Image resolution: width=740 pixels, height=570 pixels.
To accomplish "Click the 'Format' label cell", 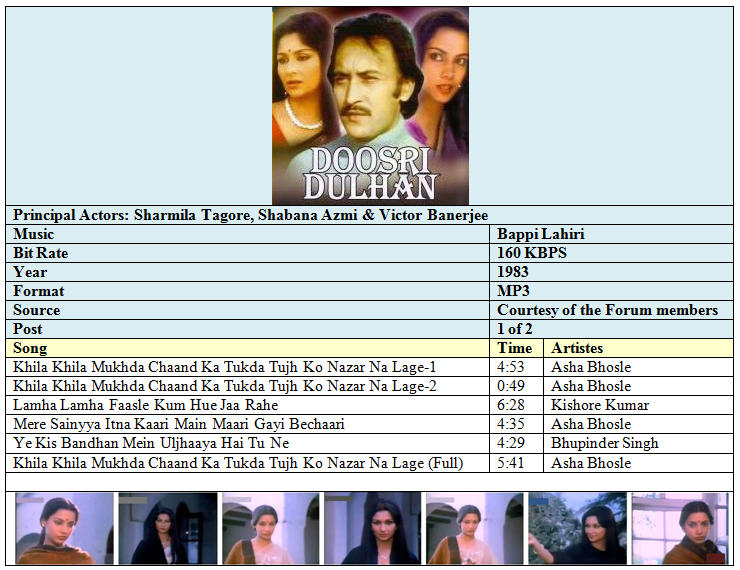I will point(248,291).
